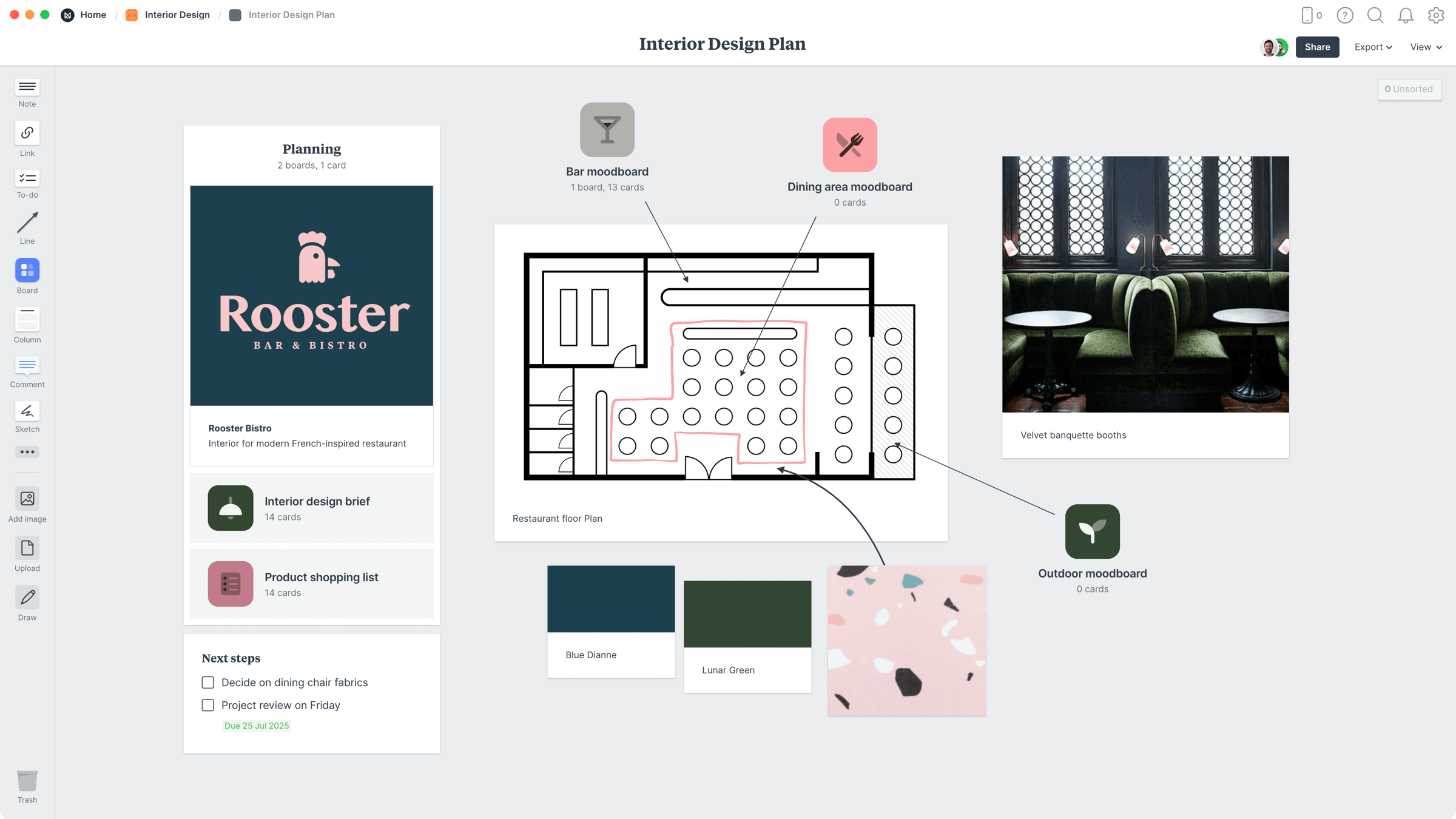Click the Interior Design Plan breadcrumb

291,14
